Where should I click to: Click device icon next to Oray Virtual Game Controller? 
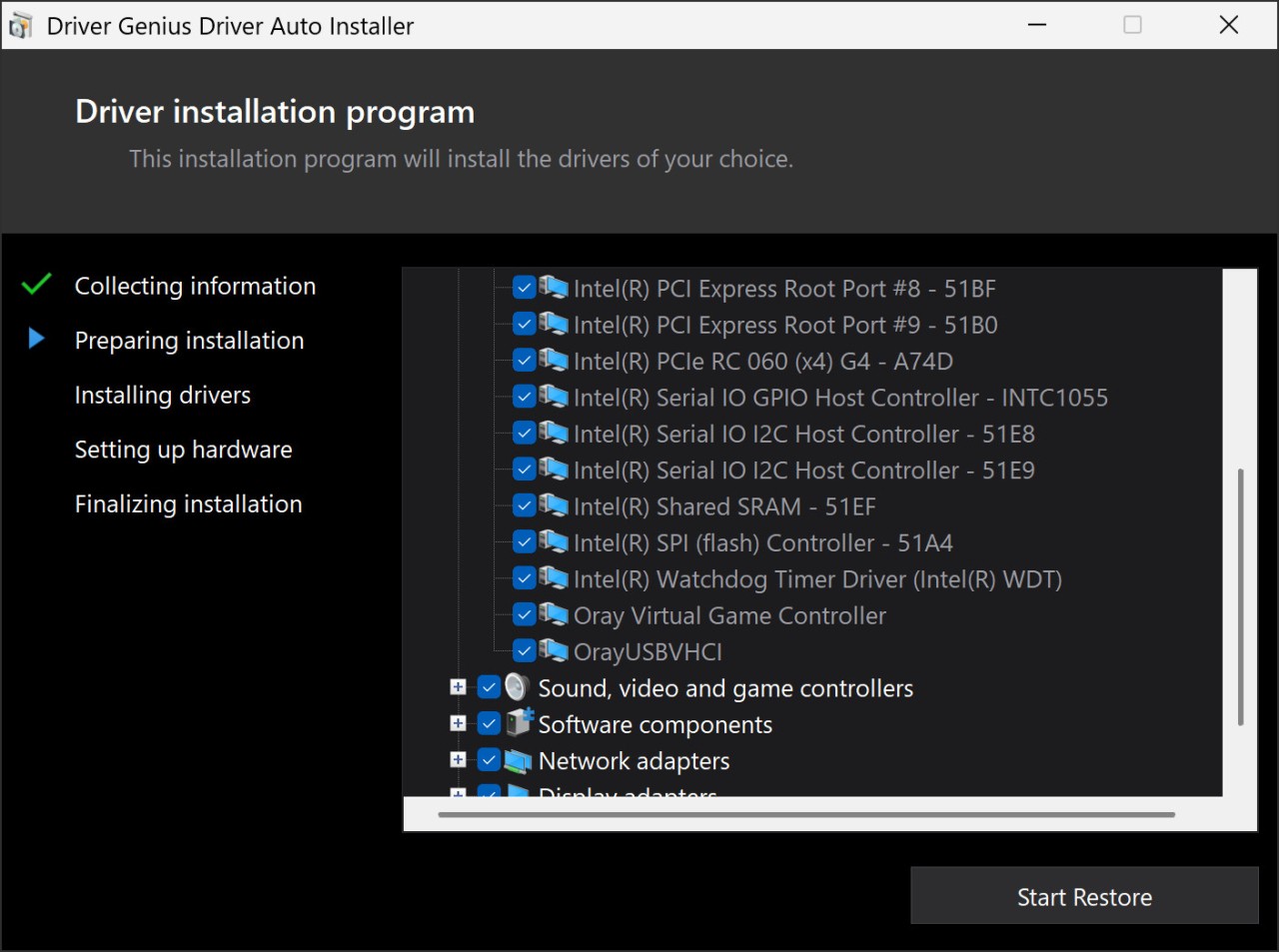[554, 614]
